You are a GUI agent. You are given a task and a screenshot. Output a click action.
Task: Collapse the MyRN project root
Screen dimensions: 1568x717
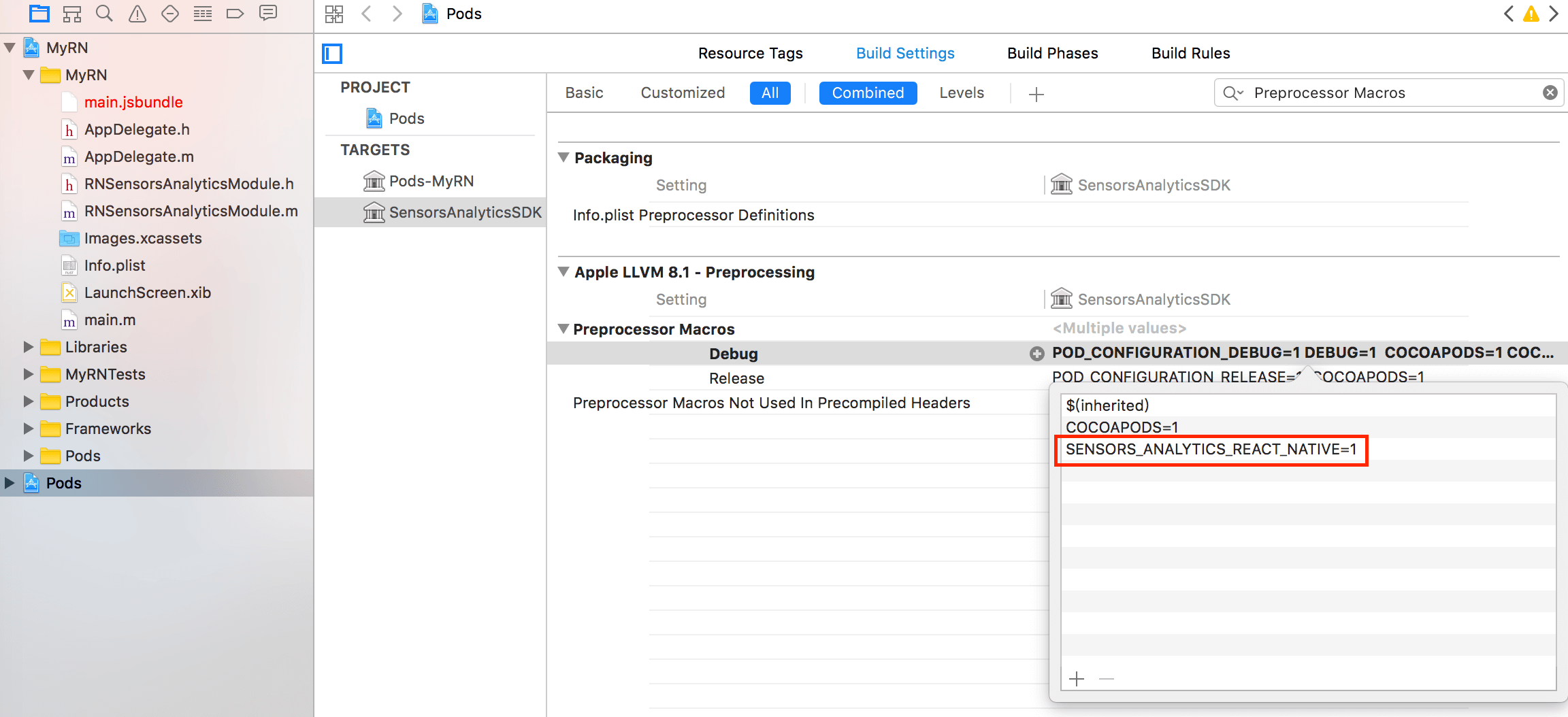[x=10, y=48]
